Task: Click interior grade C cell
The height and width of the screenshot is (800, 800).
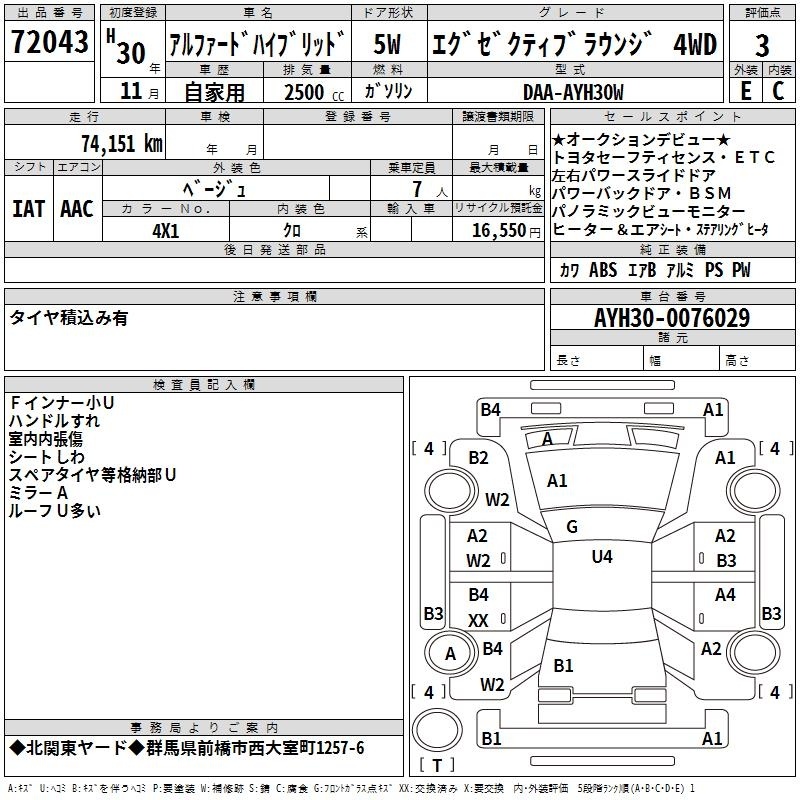Action: 779,89
